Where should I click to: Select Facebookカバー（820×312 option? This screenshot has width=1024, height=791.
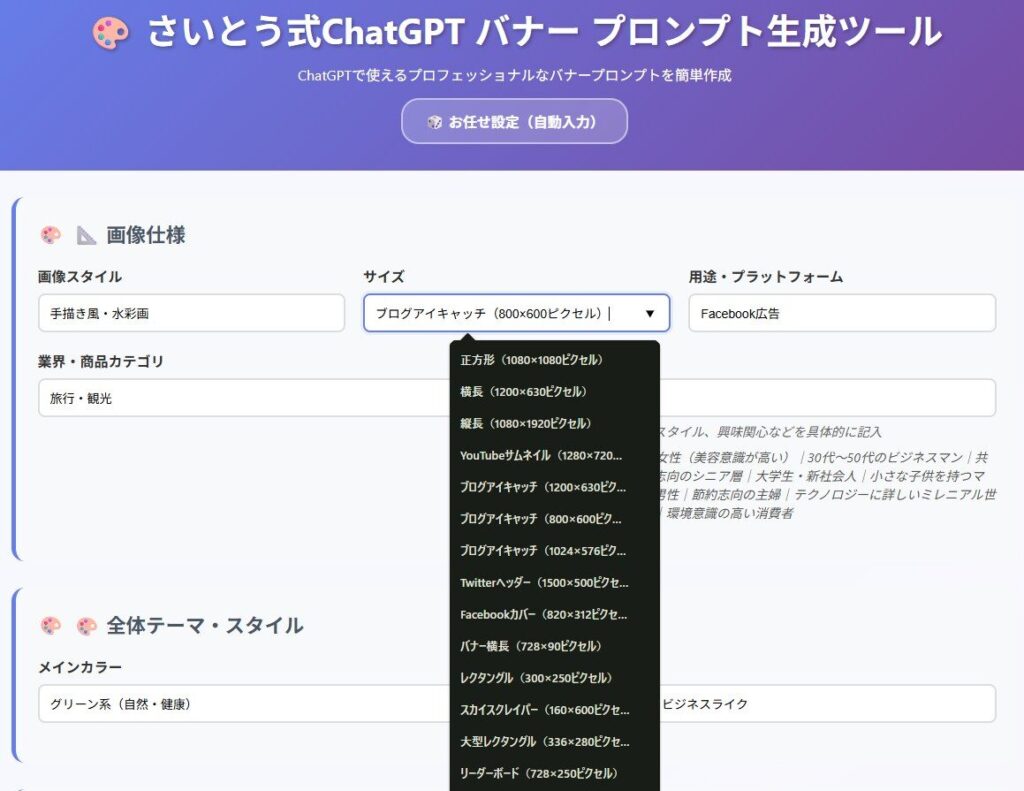(x=554, y=615)
